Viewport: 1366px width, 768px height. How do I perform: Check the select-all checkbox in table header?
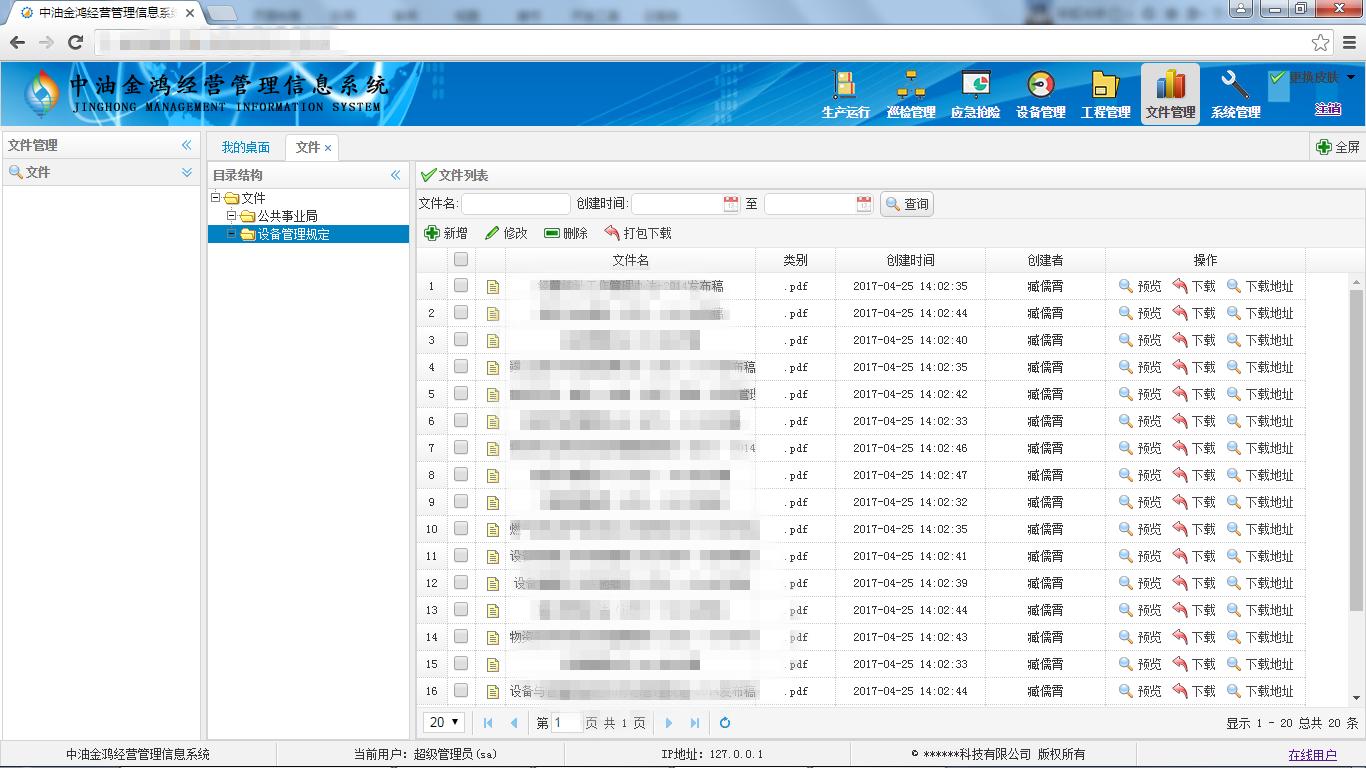[461, 260]
